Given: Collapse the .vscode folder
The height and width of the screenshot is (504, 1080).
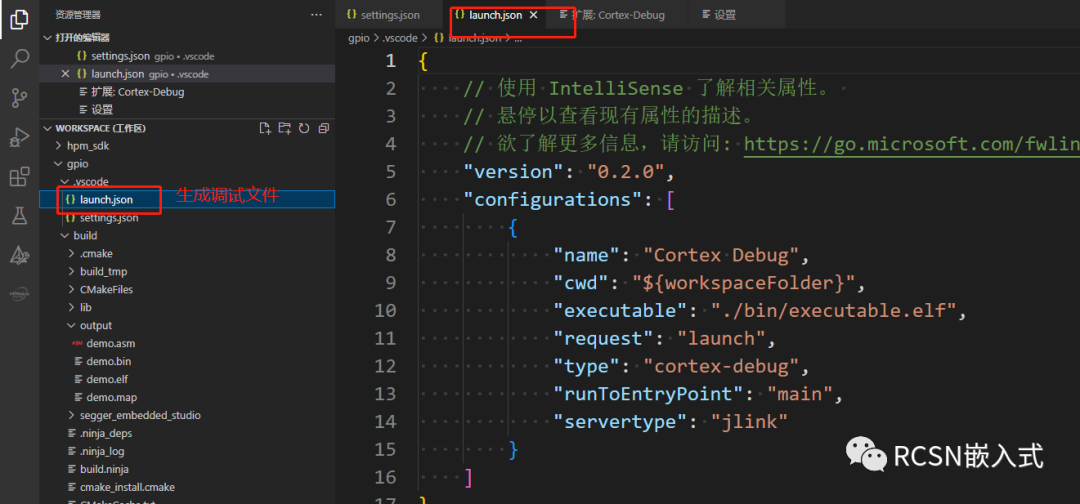Looking at the screenshot, I should pos(65,182).
